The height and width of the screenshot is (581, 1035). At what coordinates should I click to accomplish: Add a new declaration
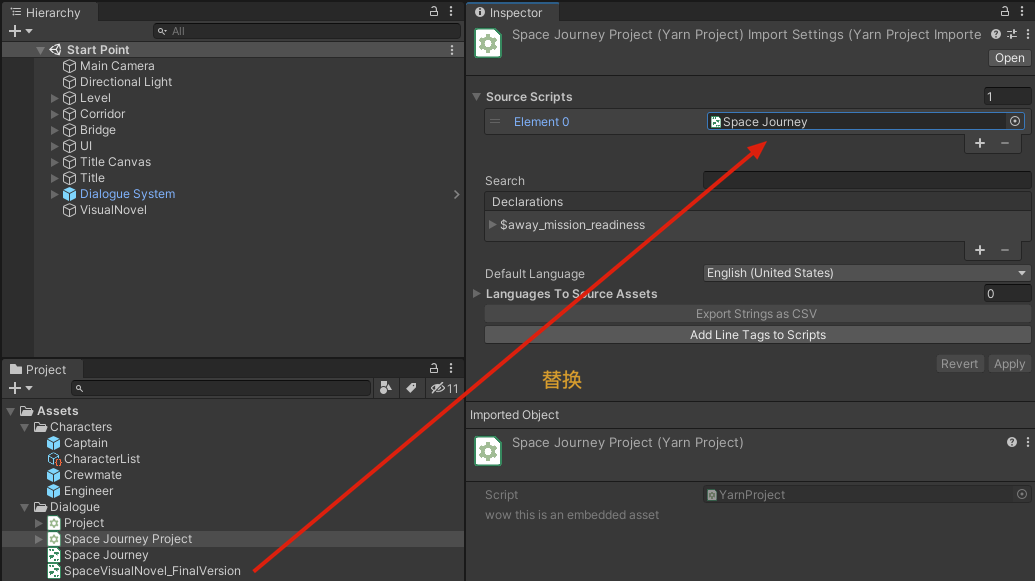(x=980, y=250)
